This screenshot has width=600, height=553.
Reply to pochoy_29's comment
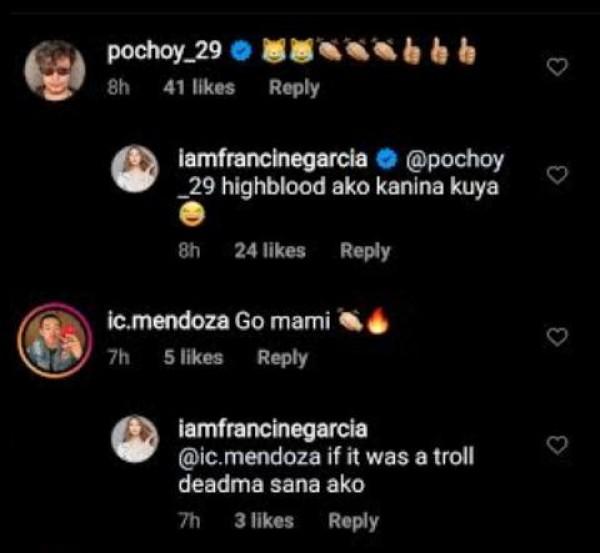(294, 87)
